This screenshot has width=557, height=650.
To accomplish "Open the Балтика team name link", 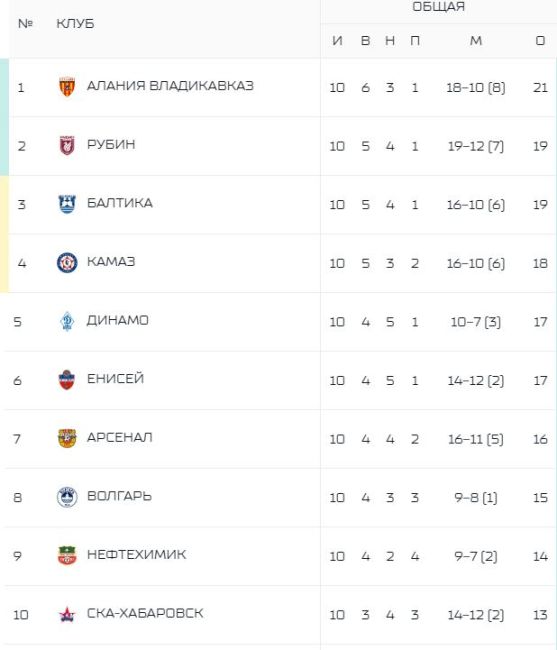I will (119, 203).
